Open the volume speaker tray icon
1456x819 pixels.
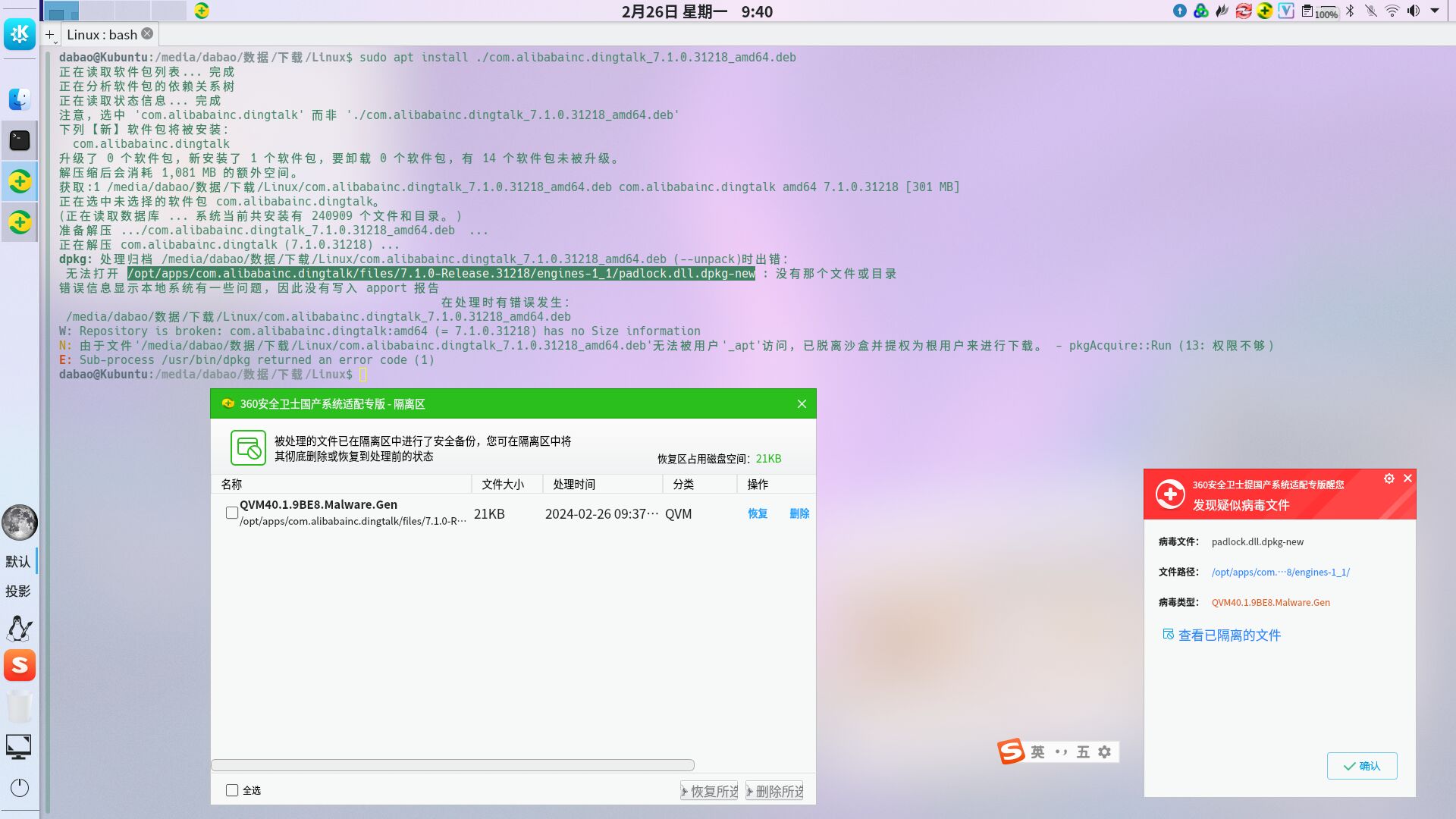[1414, 11]
